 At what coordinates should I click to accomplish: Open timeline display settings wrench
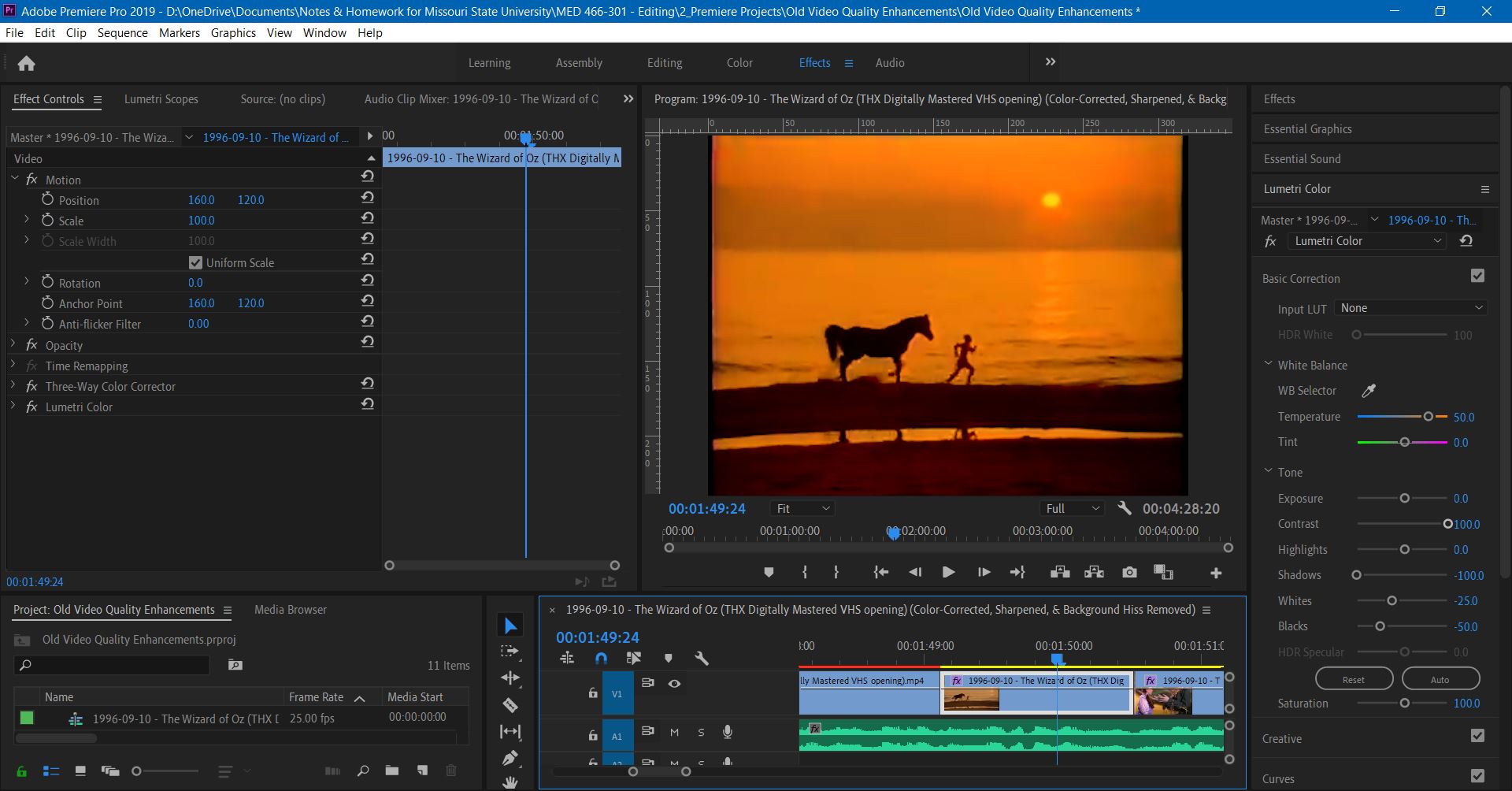(702, 658)
